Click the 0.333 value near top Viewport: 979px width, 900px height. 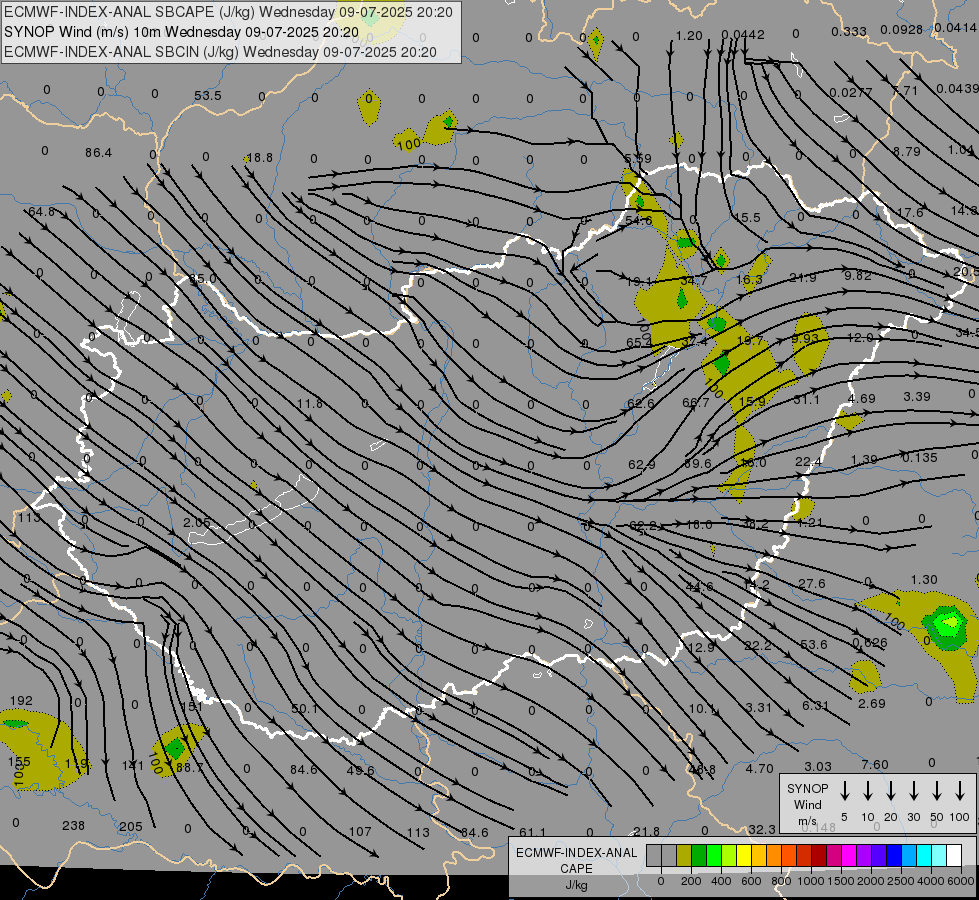pos(849,31)
